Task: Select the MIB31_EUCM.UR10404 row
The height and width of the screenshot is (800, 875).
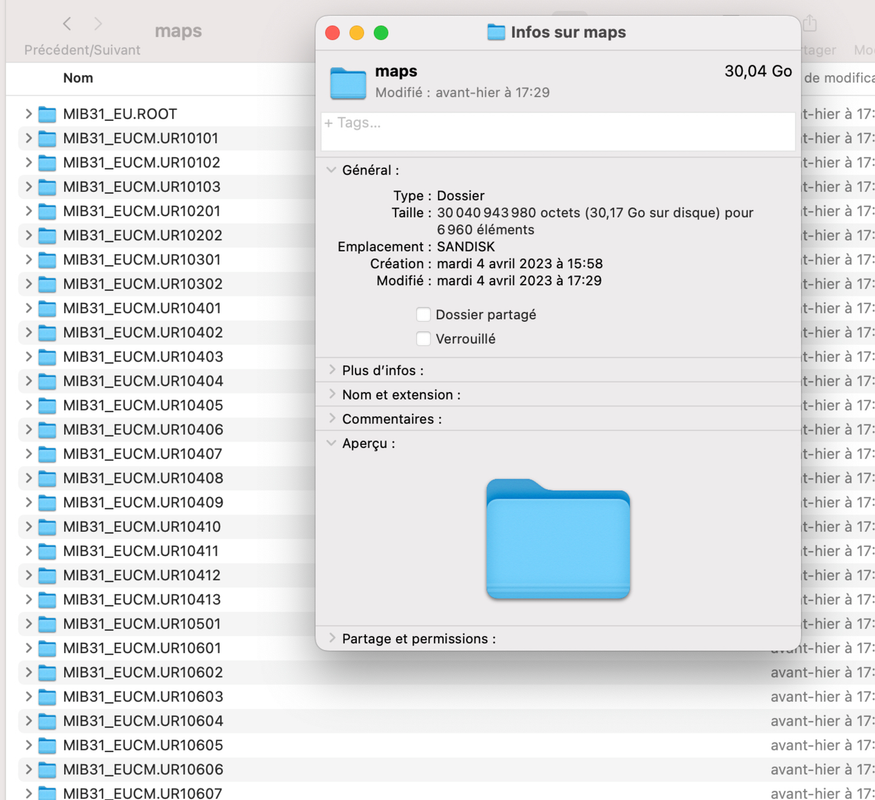Action: click(167, 381)
